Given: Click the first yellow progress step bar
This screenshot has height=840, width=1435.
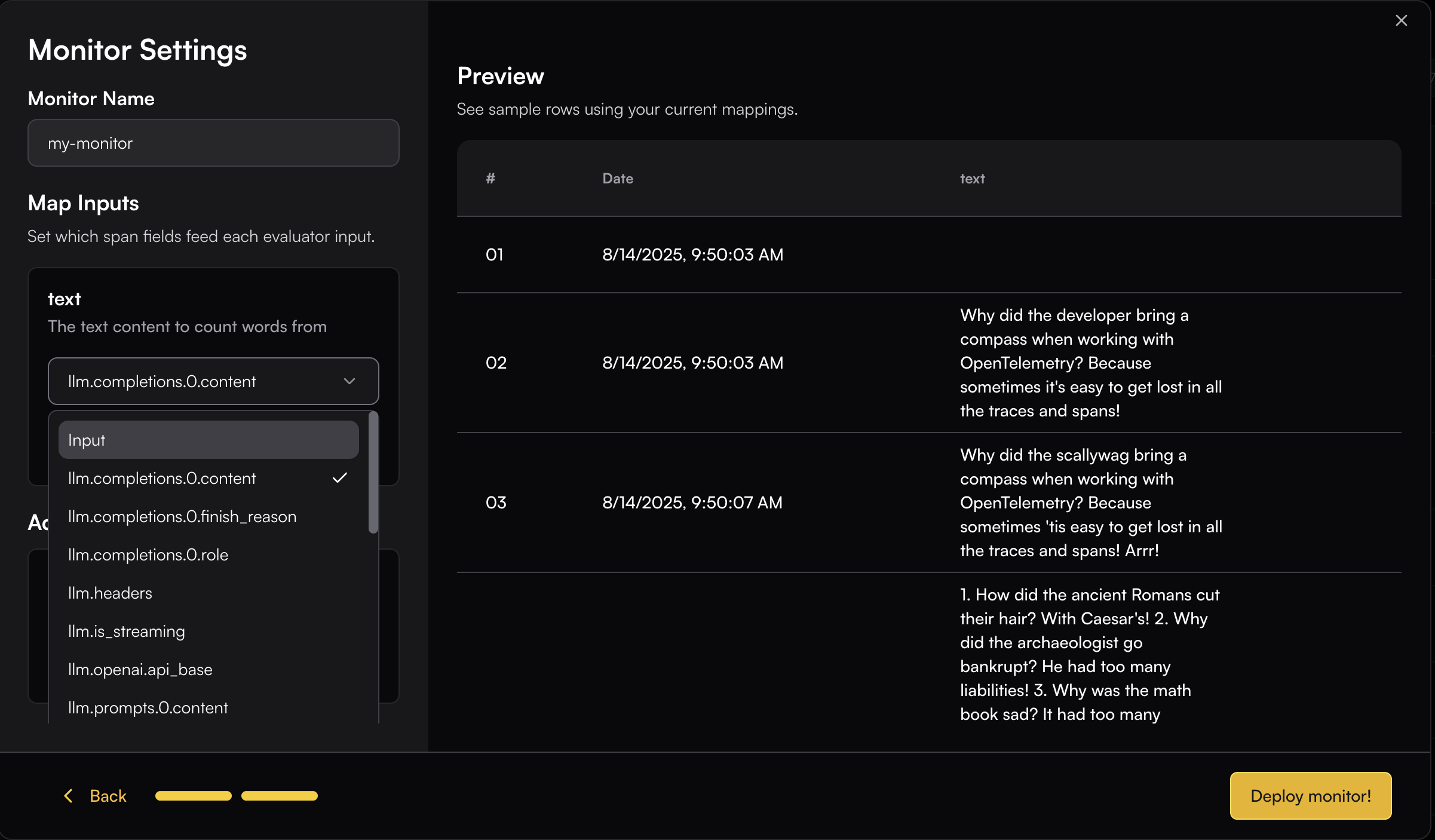Looking at the screenshot, I should 193,796.
